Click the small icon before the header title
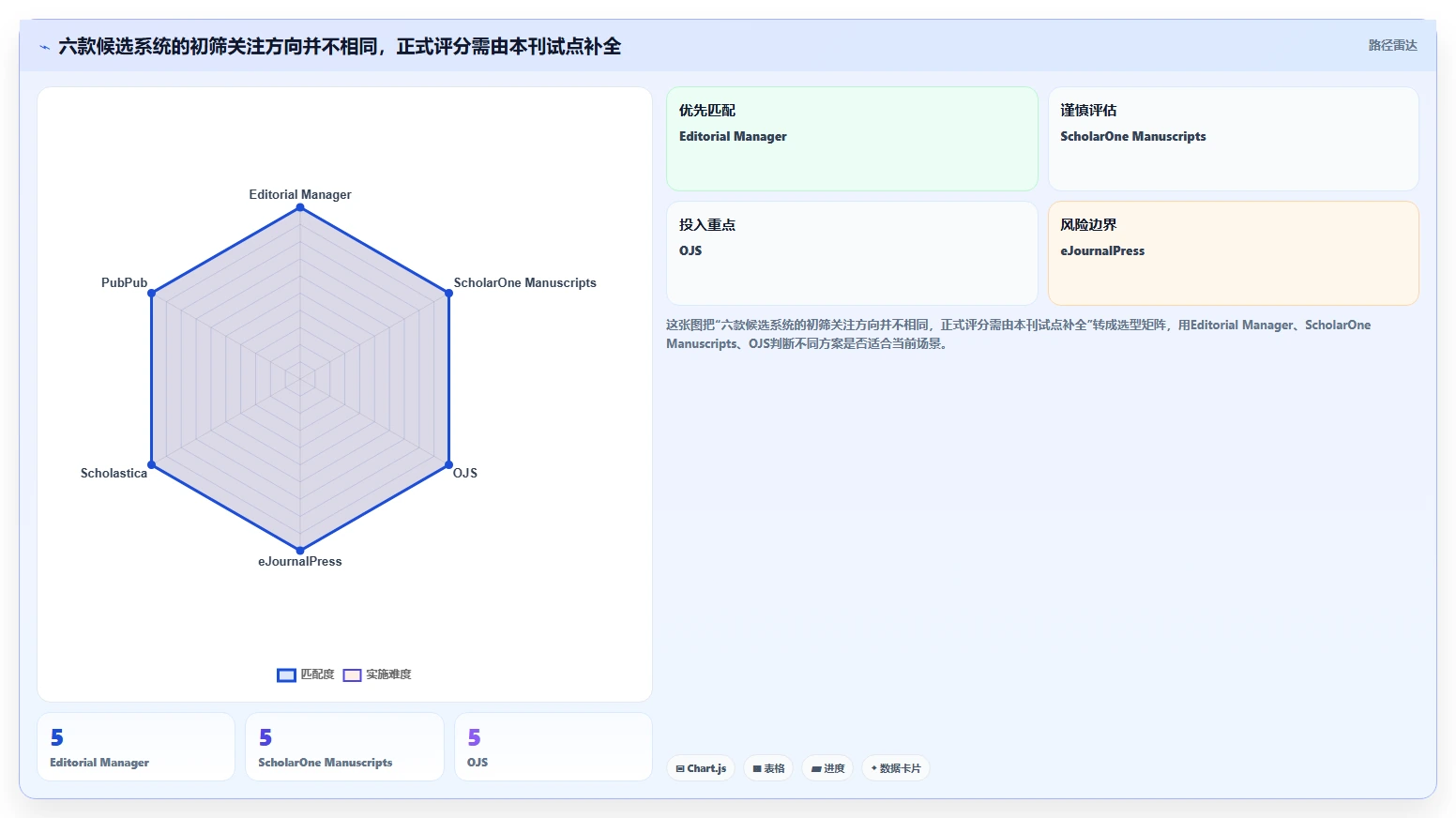1456x818 pixels. [44, 47]
